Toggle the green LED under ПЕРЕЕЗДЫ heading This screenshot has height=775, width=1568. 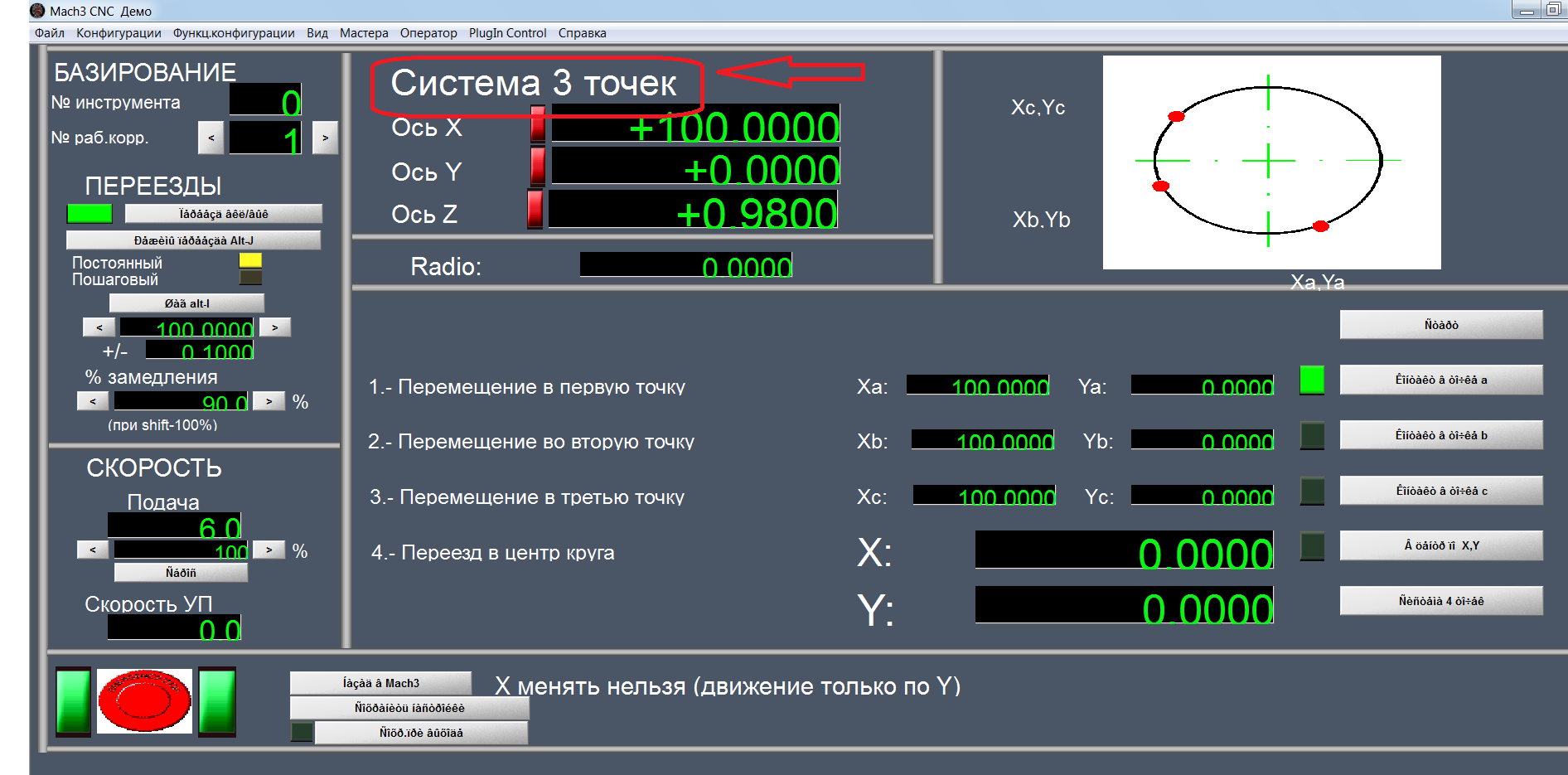90,214
